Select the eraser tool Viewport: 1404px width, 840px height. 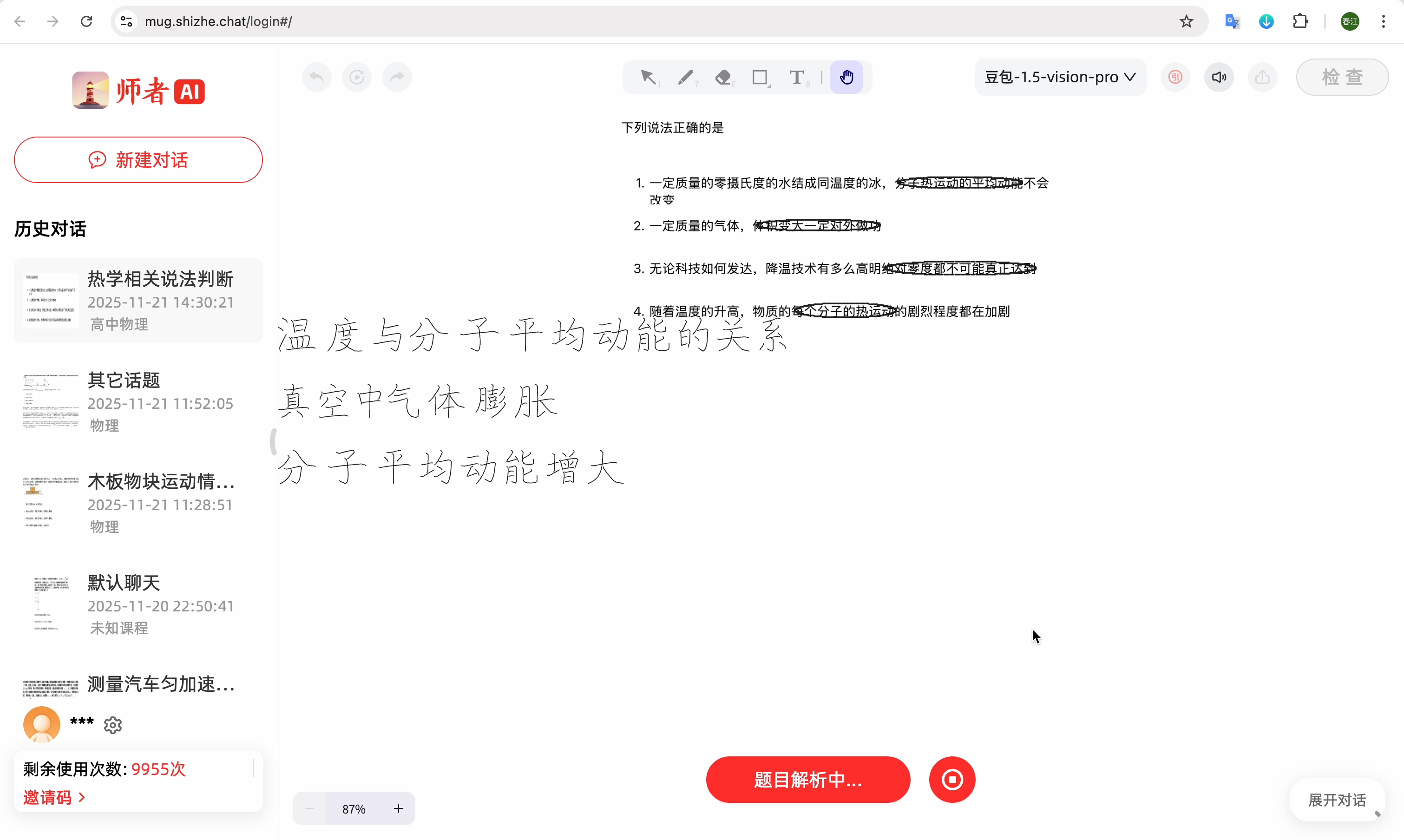[723, 77]
